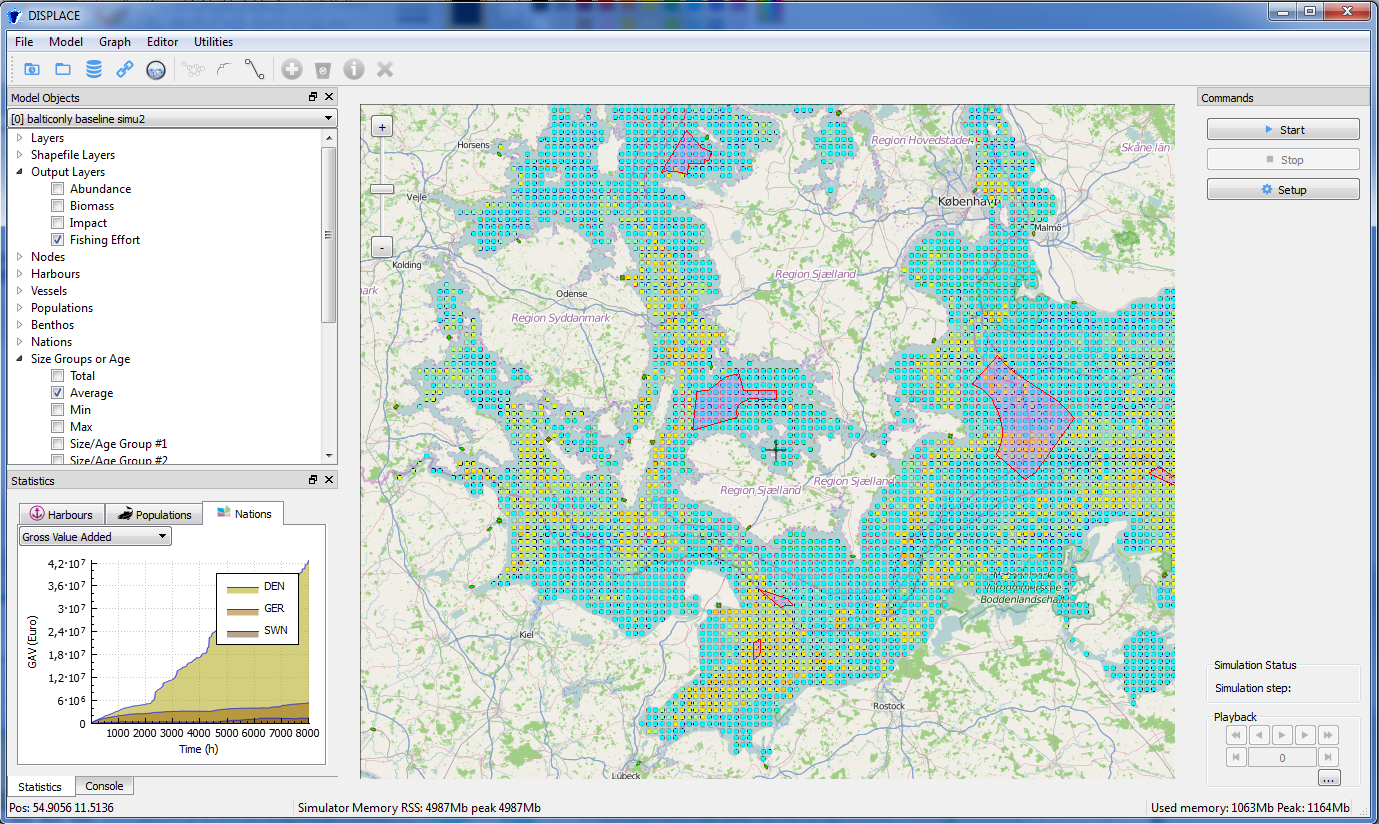Tick the Total size group checkbox
This screenshot has width=1379, height=824.
pos(58,376)
